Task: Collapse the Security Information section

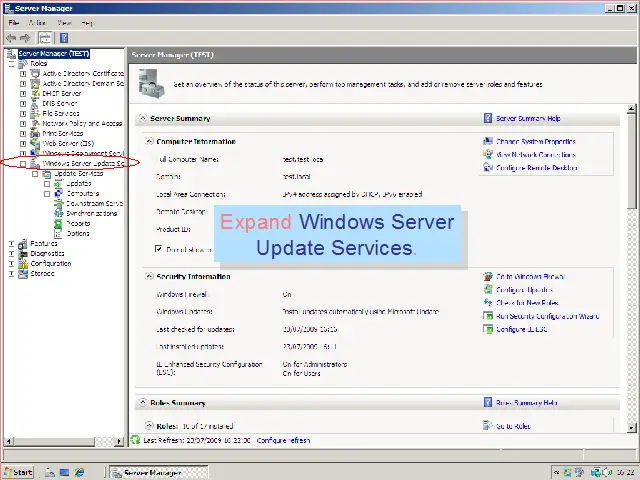Action: [149, 276]
